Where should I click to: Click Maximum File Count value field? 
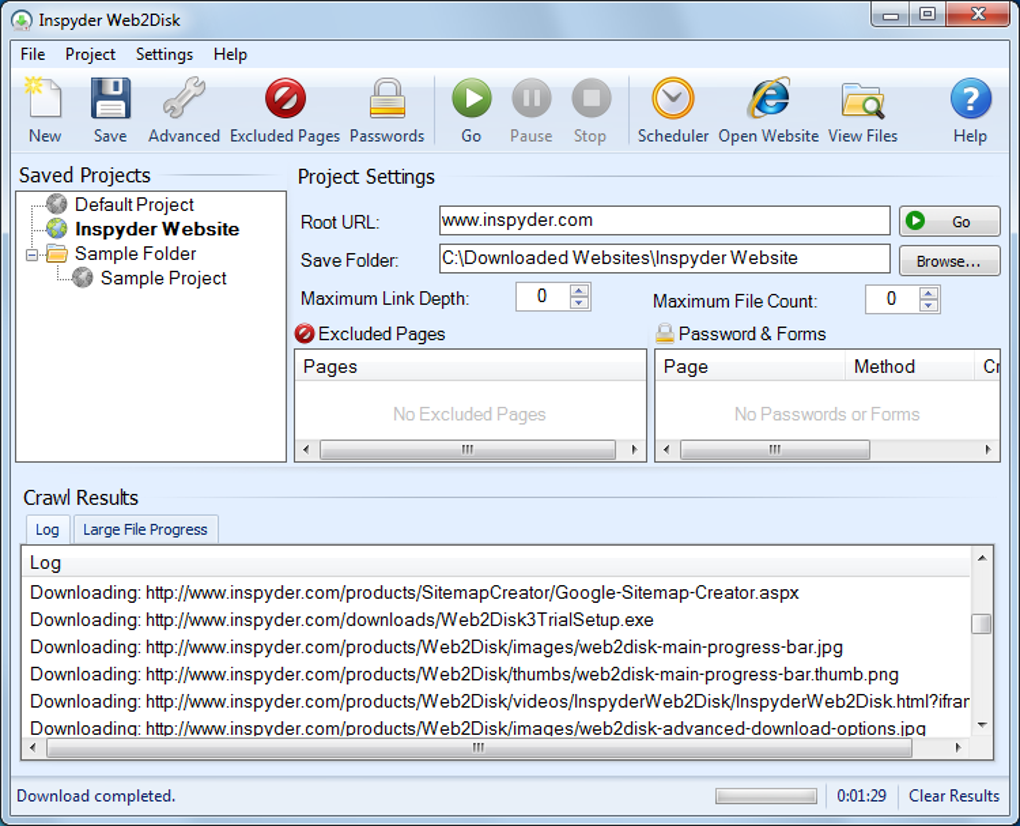pos(891,299)
